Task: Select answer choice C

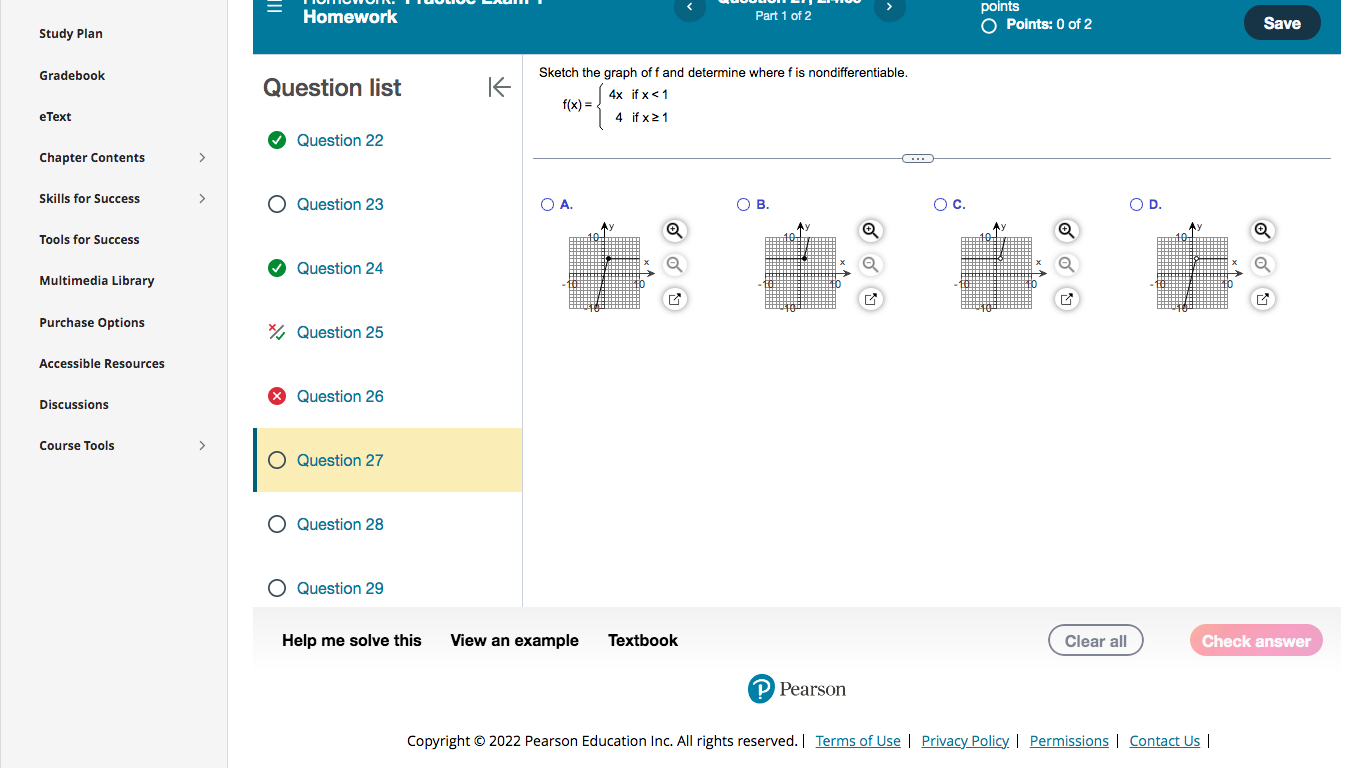Action: point(940,205)
